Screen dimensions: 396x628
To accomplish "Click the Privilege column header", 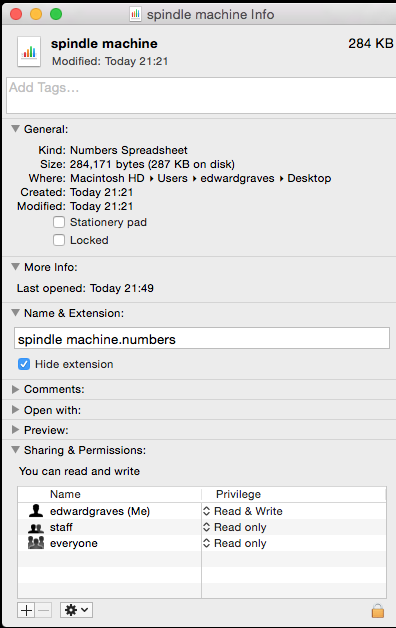I will point(238,494).
